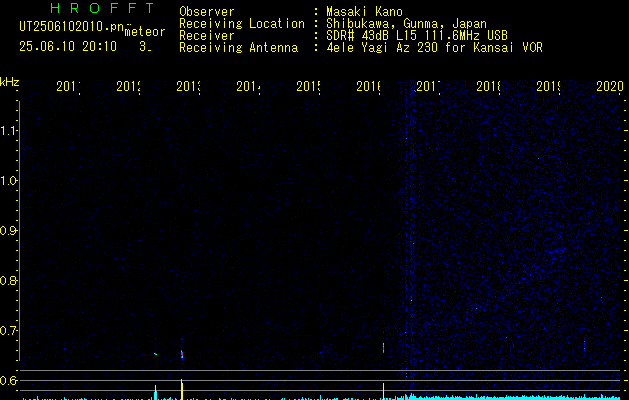
Task: Click the 1.1 kHz frequency axis label
Action: coord(10,130)
